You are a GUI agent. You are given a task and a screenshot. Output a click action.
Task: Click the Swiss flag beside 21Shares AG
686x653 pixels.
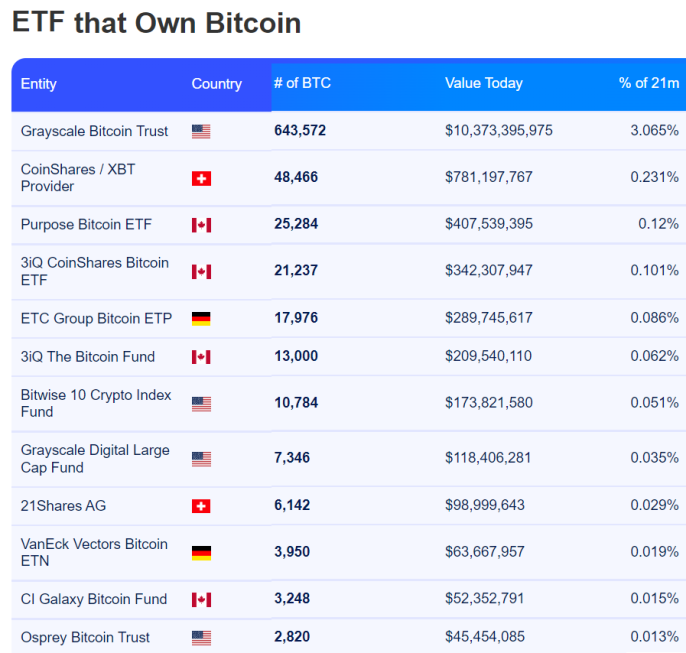coord(201,506)
